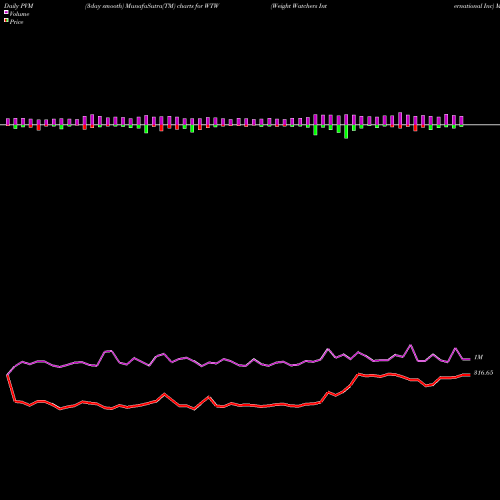Image resolution: width=500 pixels, height=500 pixels.
Task: Click the 'MunafaSutra(TM) charts for WTW' heading
Action: [x=172, y=6]
